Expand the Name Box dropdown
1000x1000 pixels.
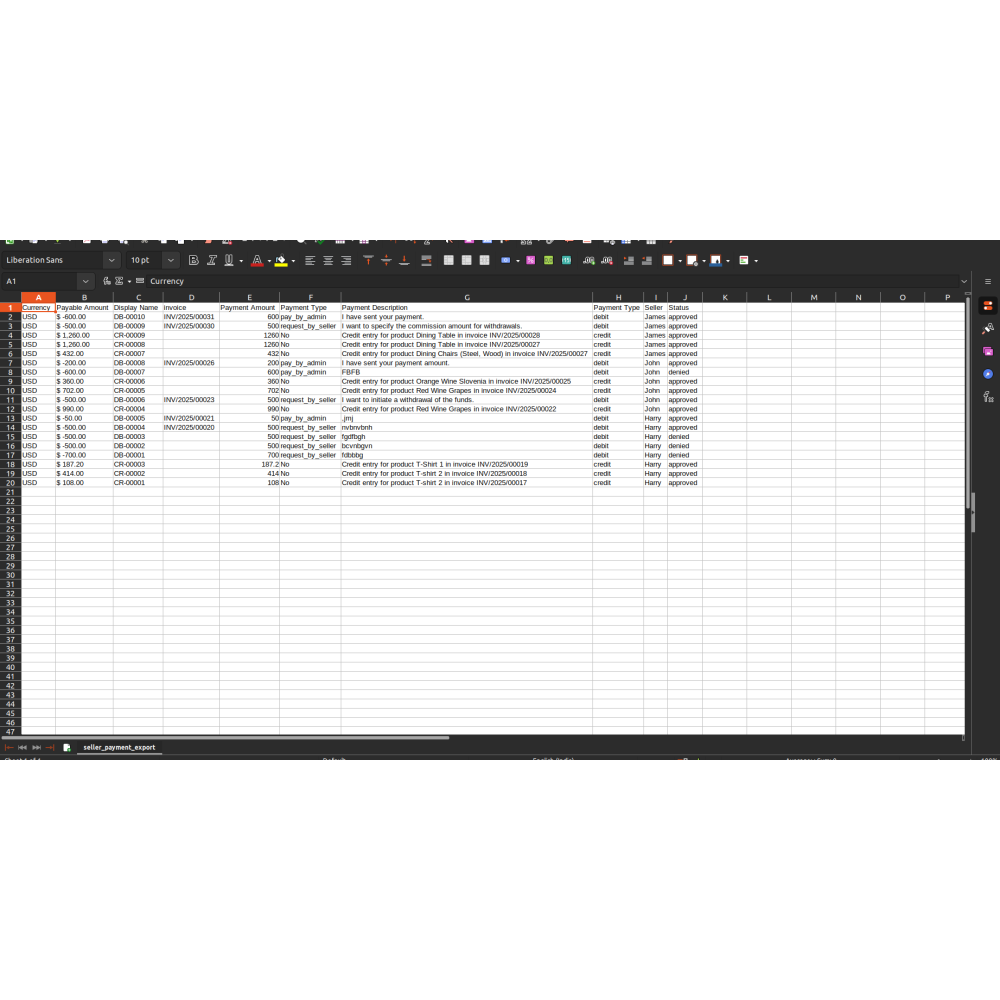(x=85, y=282)
